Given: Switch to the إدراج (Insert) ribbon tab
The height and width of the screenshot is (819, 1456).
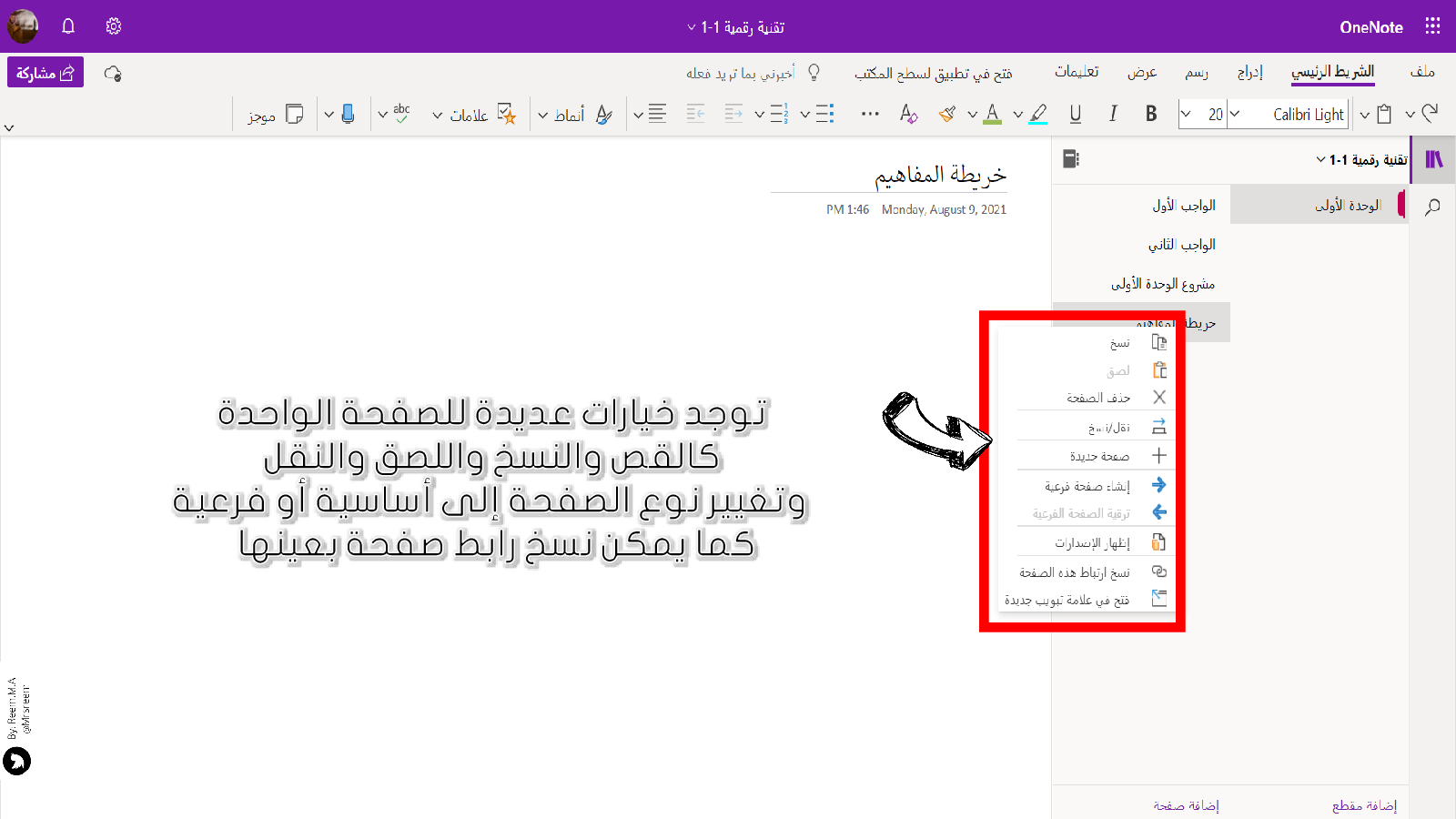Looking at the screenshot, I should (1249, 72).
